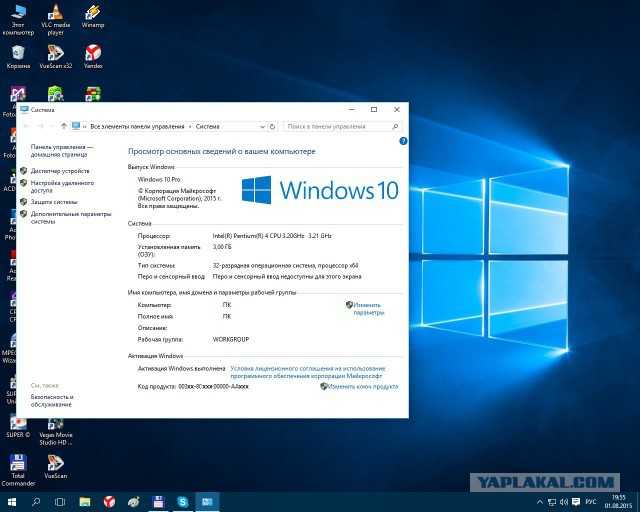Minimize the Система window

352,109
